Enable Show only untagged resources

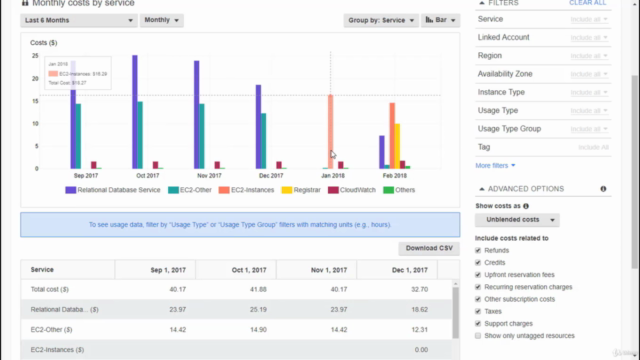[x=478, y=336]
